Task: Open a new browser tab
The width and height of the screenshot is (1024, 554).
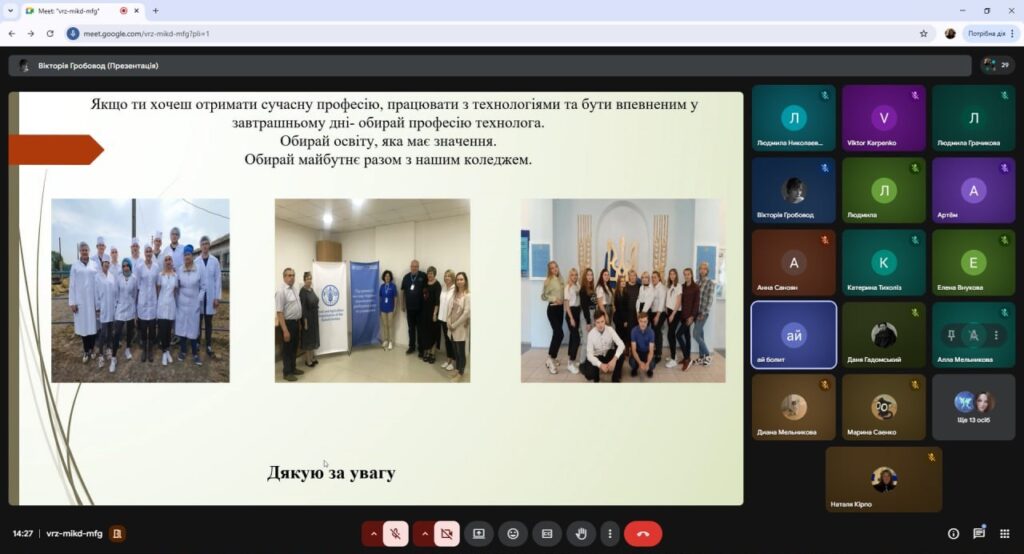Action: pos(155,10)
